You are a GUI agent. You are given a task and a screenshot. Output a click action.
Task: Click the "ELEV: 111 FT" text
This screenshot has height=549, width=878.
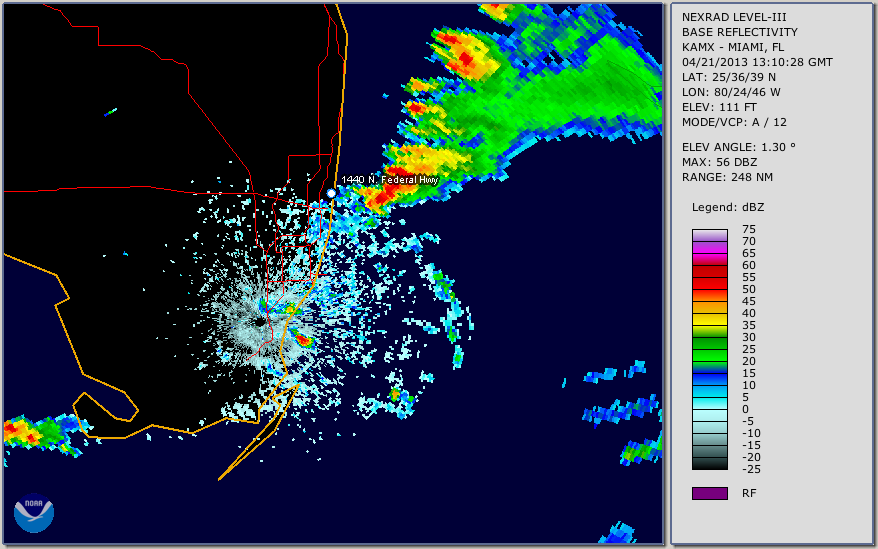point(719,107)
